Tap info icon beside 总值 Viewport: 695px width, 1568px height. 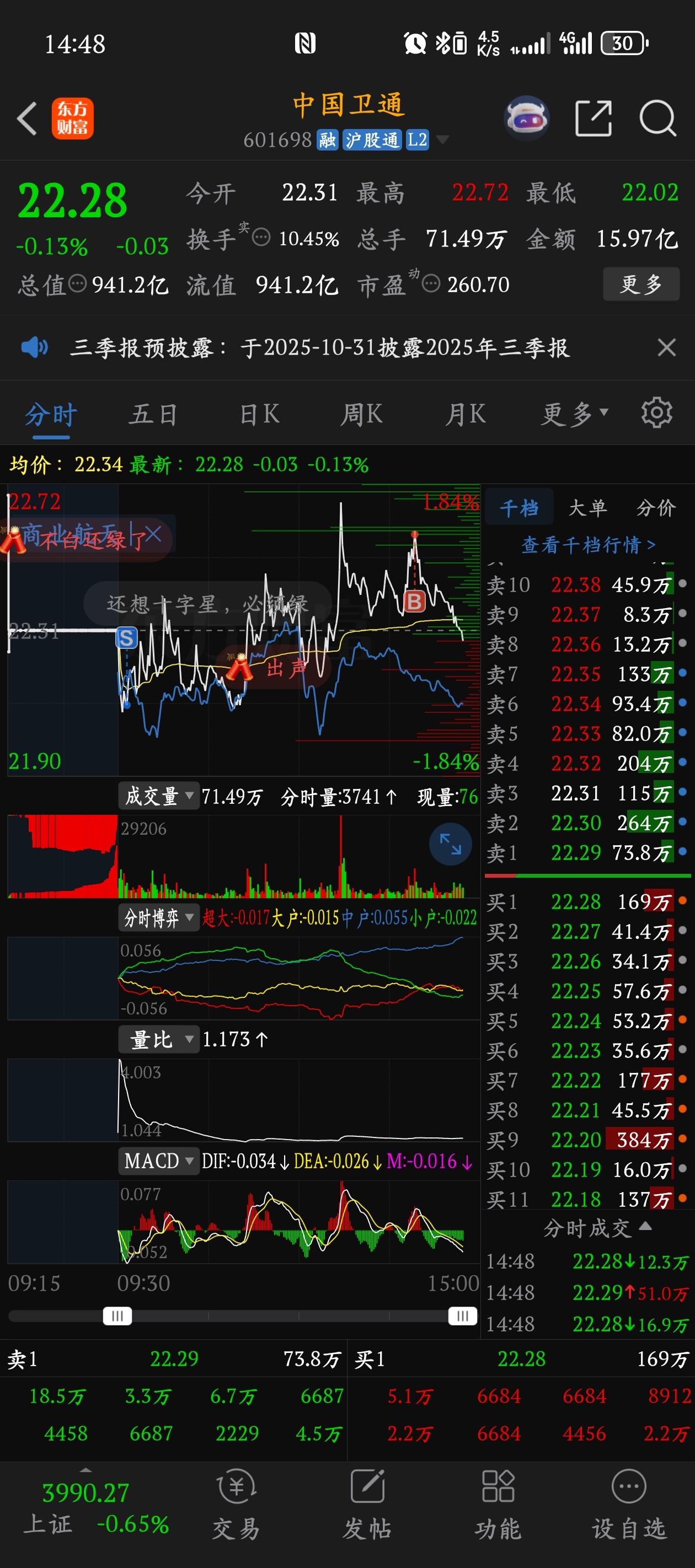77,283
